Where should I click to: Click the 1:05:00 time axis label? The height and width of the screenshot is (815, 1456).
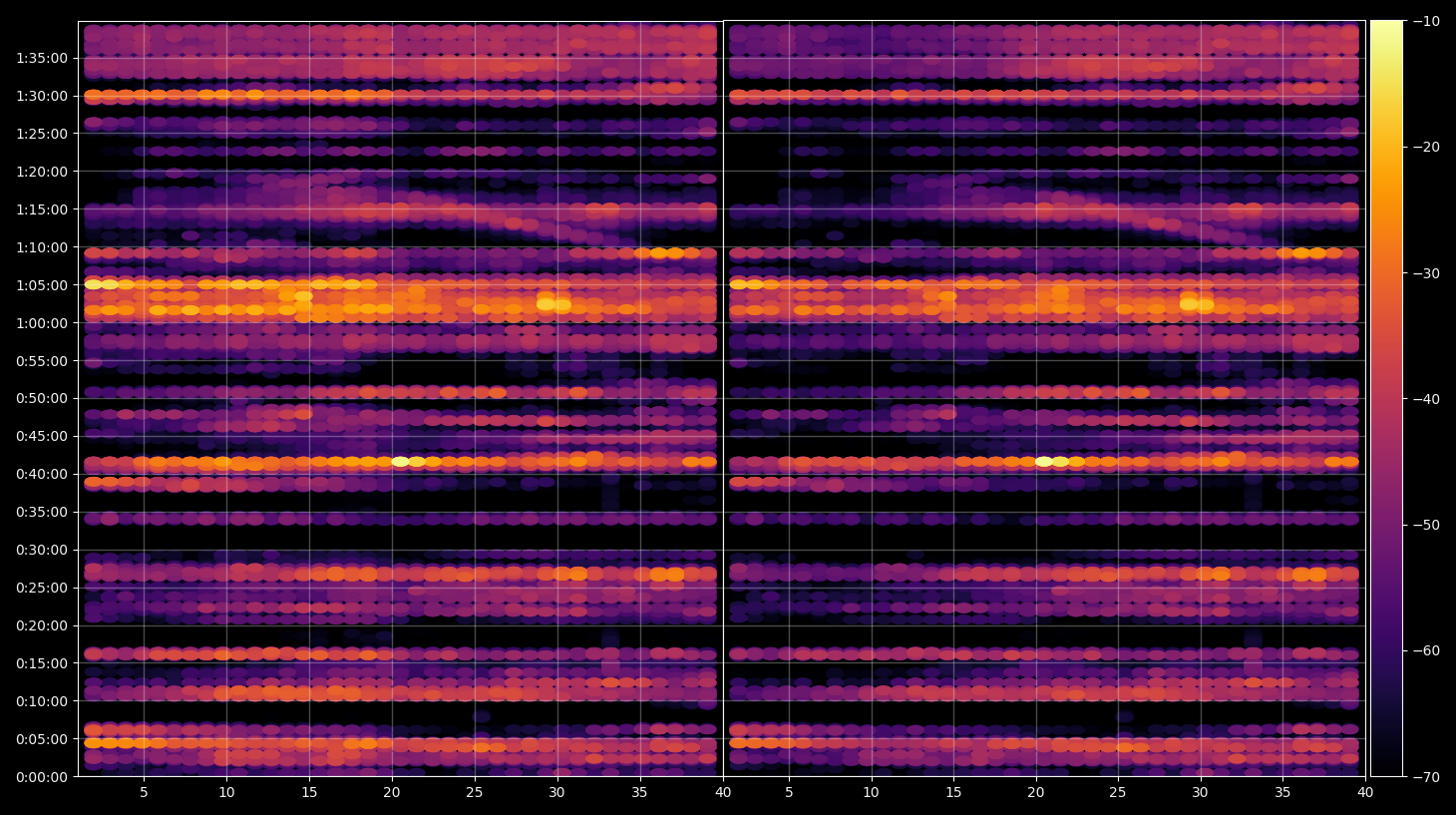(42, 285)
